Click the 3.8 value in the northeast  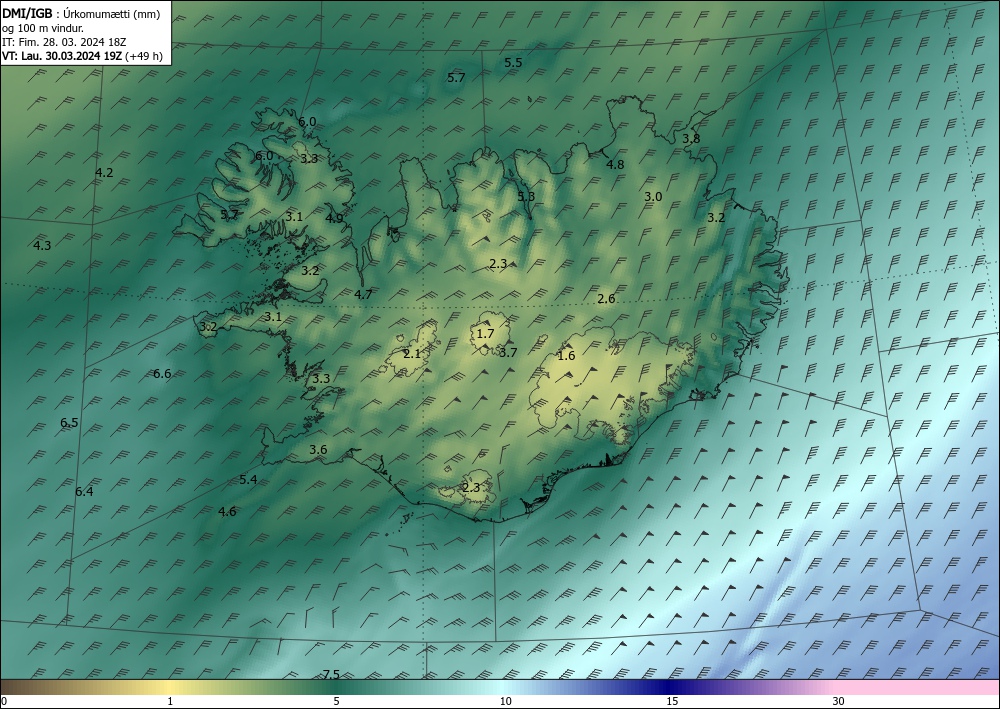pyautogui.click(x=691, y=138)
